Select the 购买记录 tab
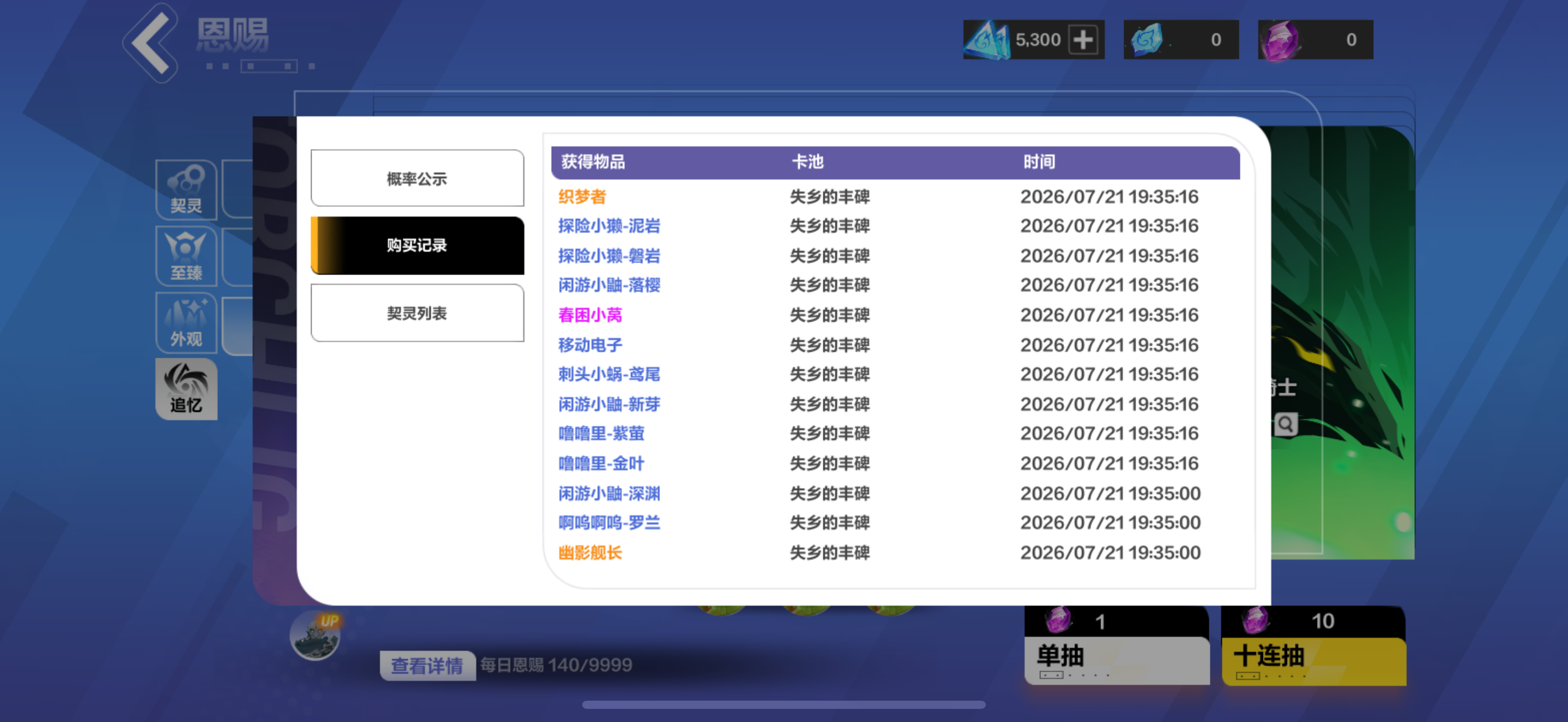This screenshot has height=722, width=1568. (417, 246)
